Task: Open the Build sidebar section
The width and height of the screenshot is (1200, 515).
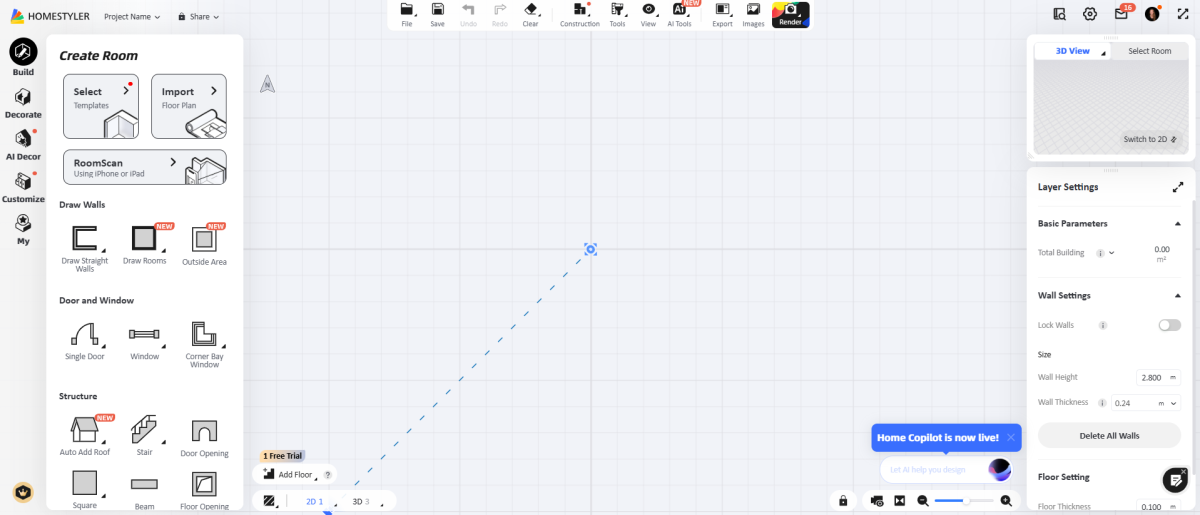Action: (x=23, y=58)
